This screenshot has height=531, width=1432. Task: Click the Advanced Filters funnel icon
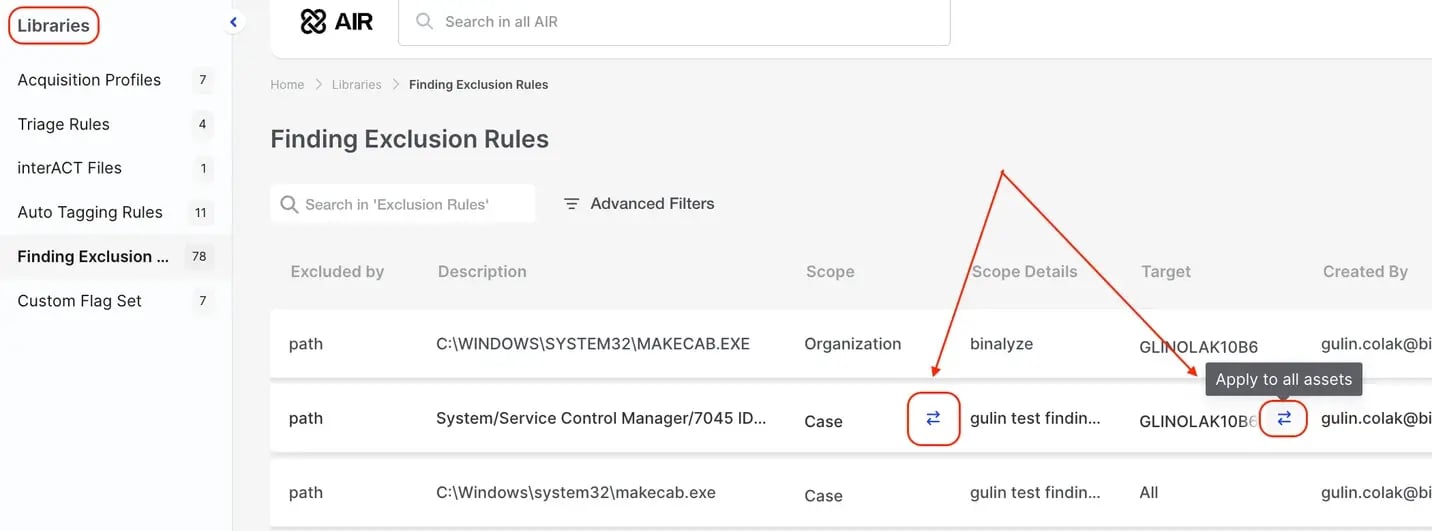(x=572, y=204)
